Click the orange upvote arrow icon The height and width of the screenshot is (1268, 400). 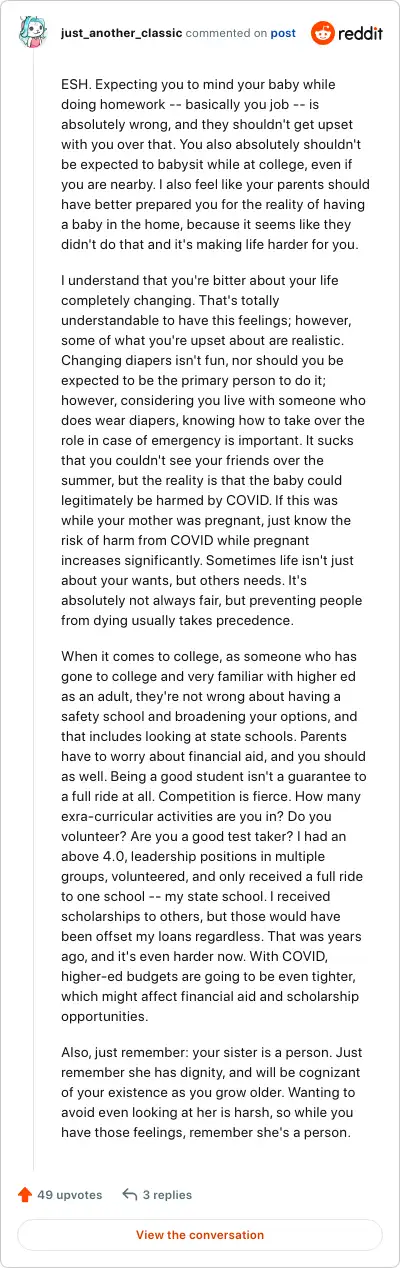coord(25,1194)
